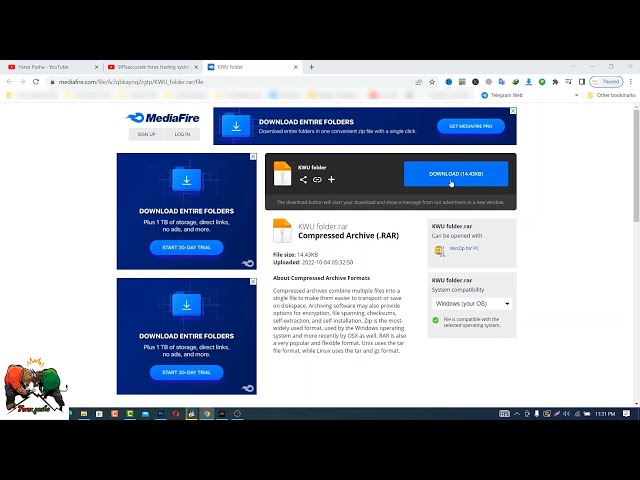Open the new tab plus button
This screenshot has height=480, width=640.
[x=312, y=67]
